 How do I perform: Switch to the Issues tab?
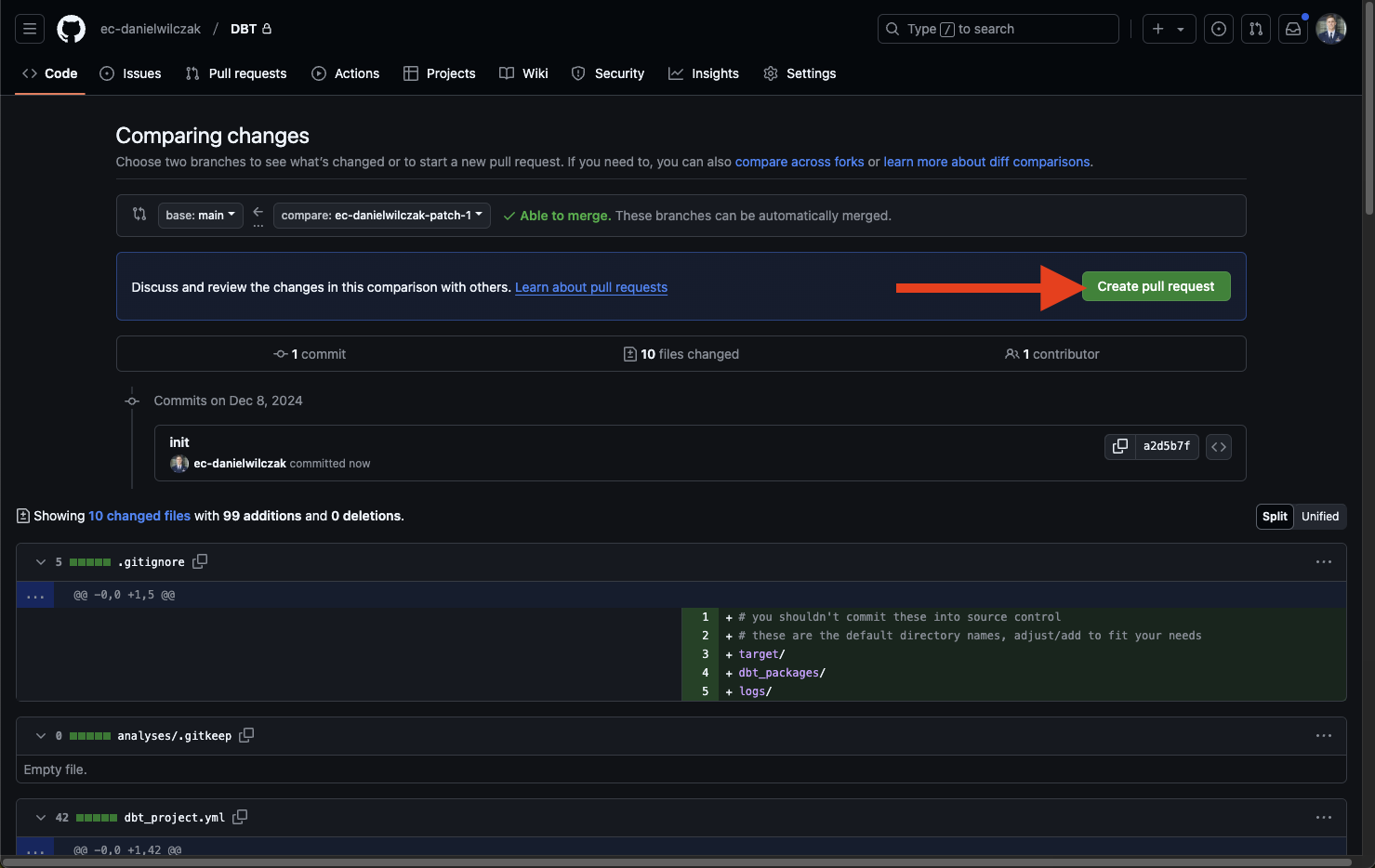(x=131, y=73)
